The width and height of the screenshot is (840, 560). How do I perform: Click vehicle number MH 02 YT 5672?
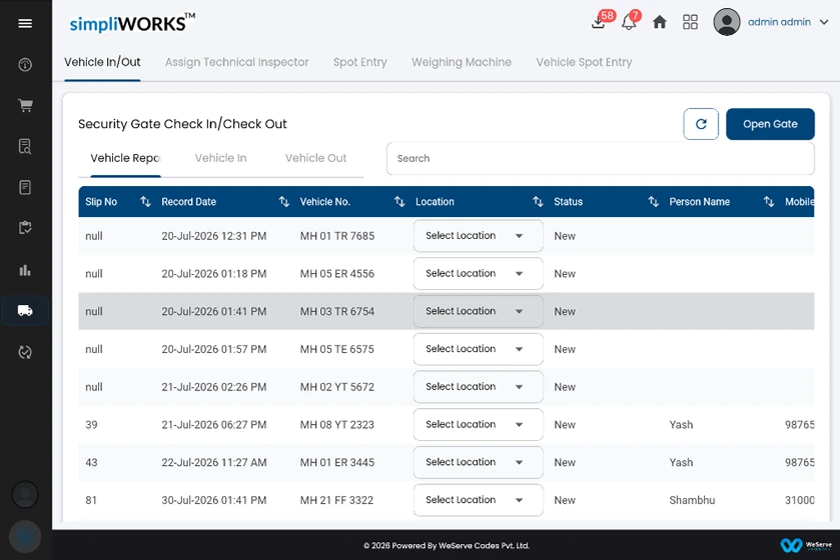pyautogui.click(x=337, y=387)
